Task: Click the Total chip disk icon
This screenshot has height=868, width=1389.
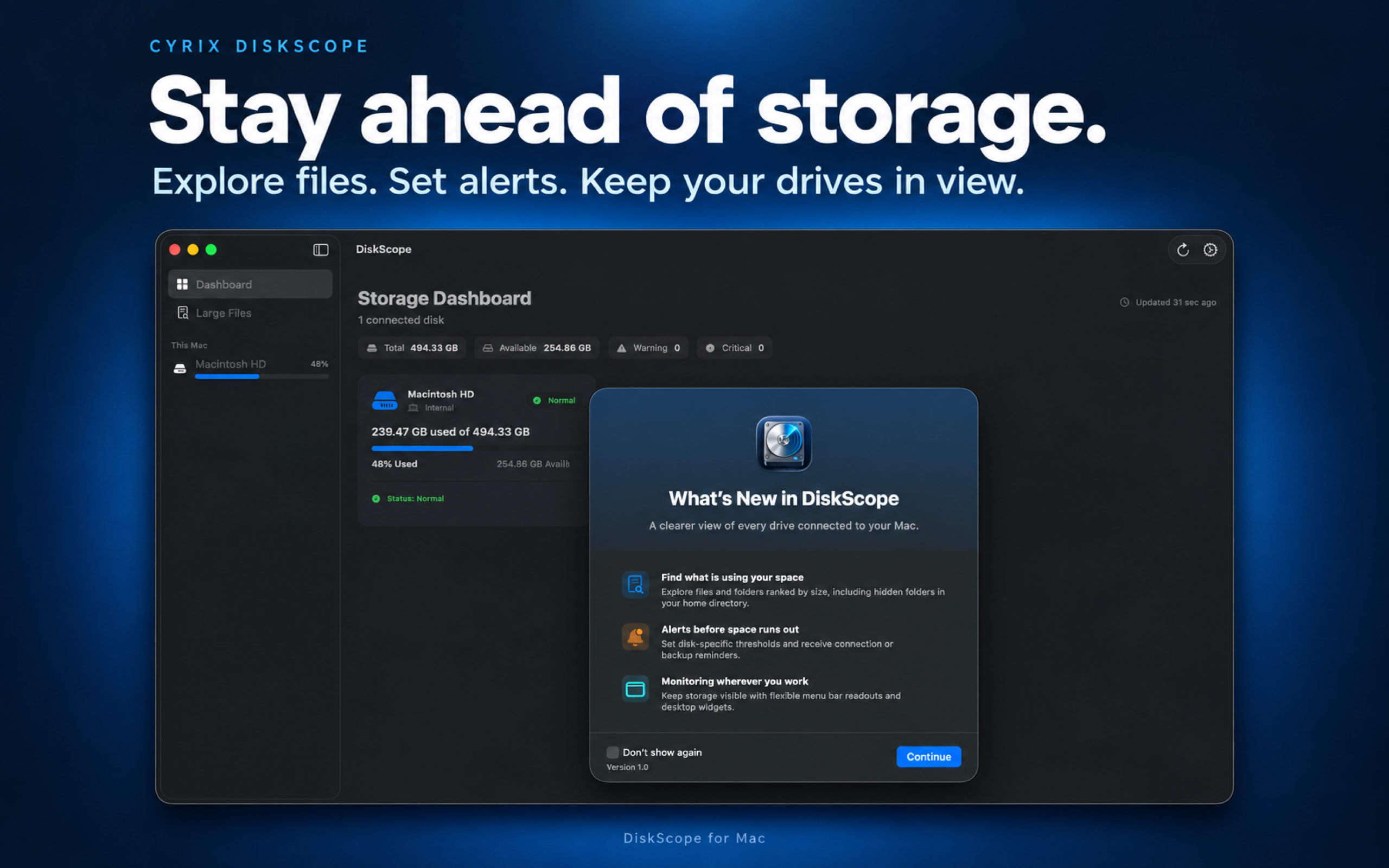Action: [x=372, y=348]
